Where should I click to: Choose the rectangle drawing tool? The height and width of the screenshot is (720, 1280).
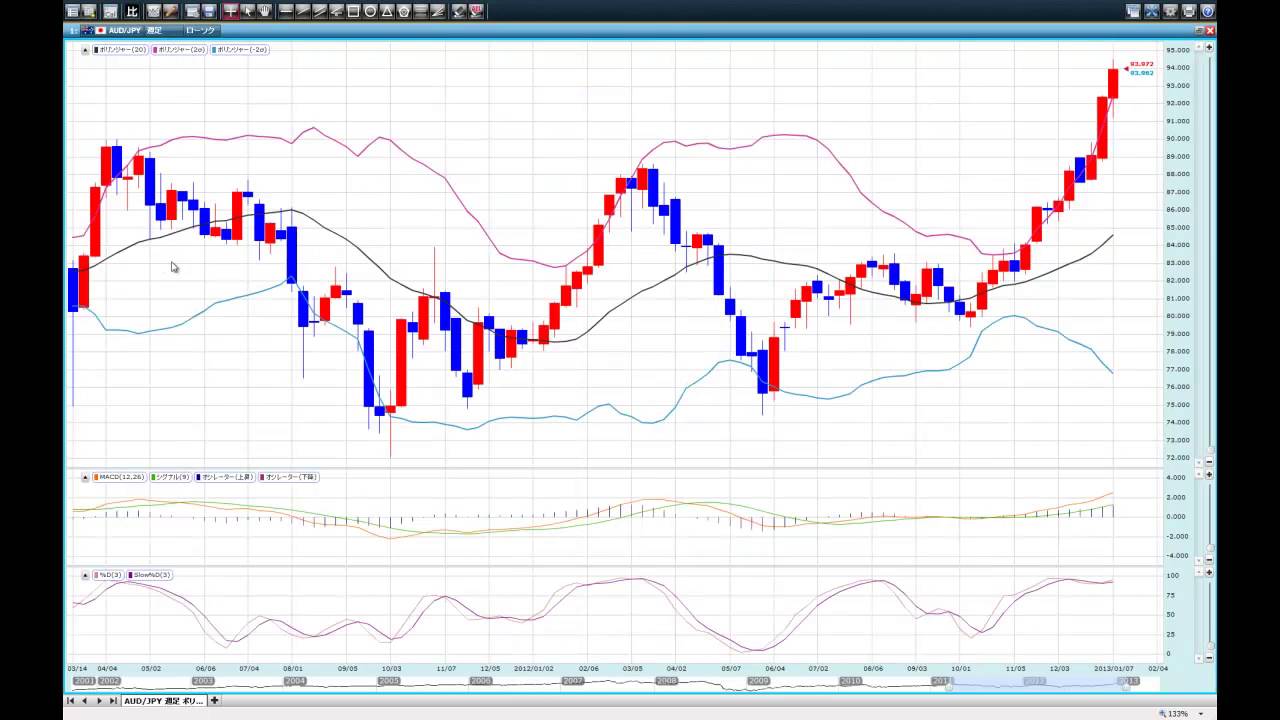click(x=353, y=11)
